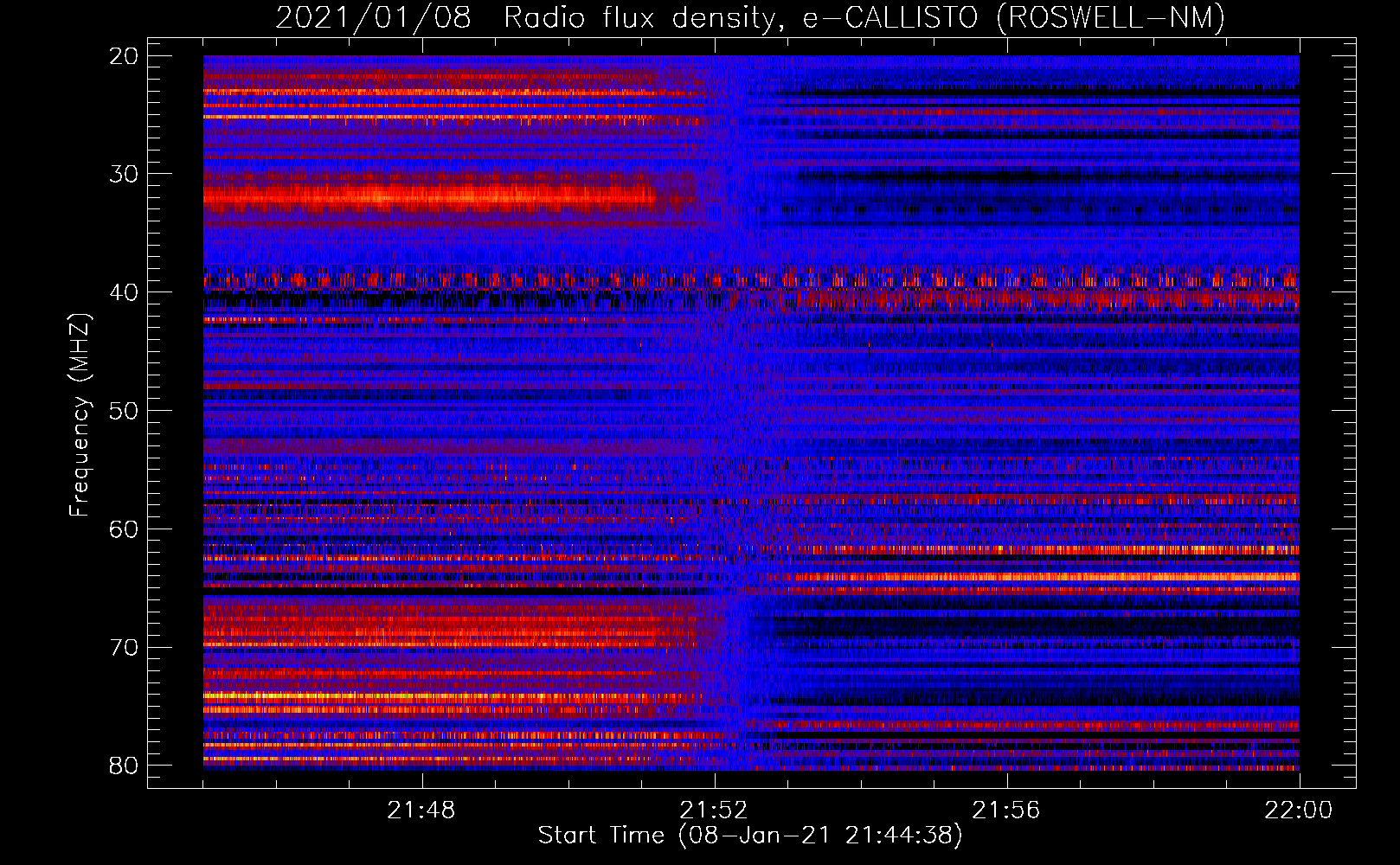Click the 'Start Time (08-Jan-21 21:44:38)' label

pyautogui.click(x=750, y=836)
